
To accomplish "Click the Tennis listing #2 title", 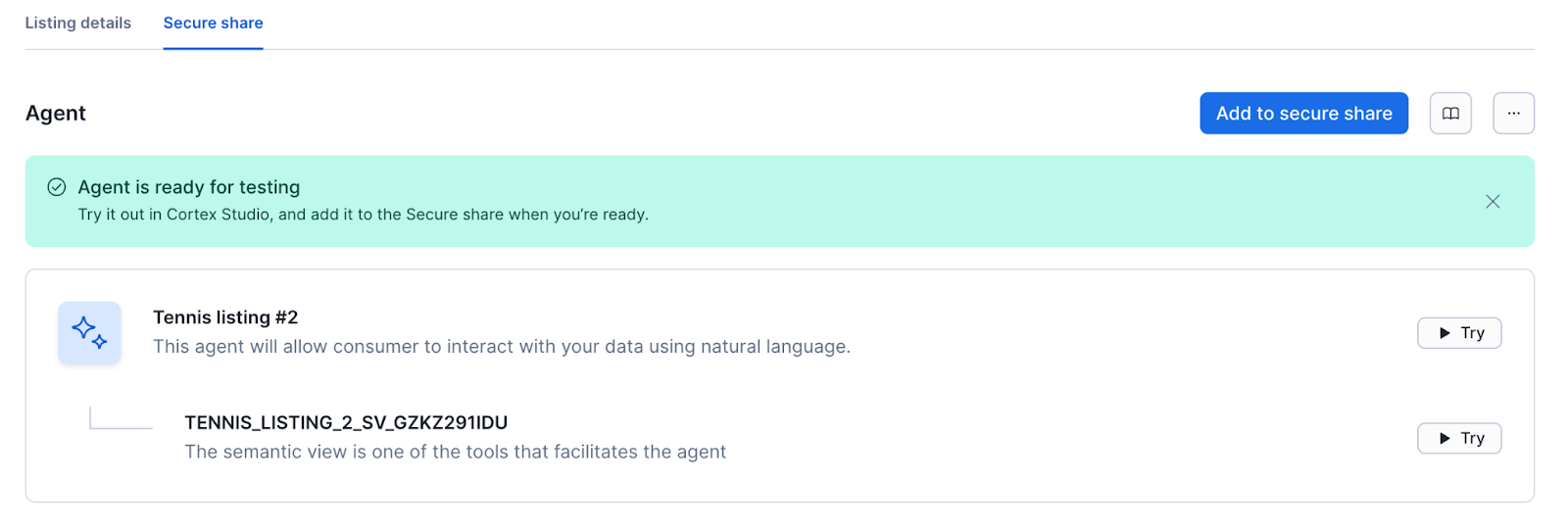I will click(x=225, y=317).
